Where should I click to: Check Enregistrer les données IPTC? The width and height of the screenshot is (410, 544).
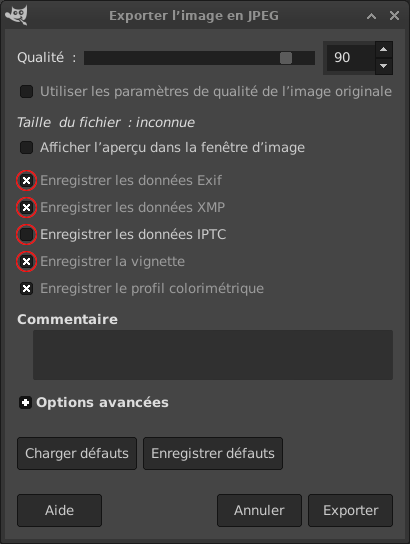tap(26, 235)
